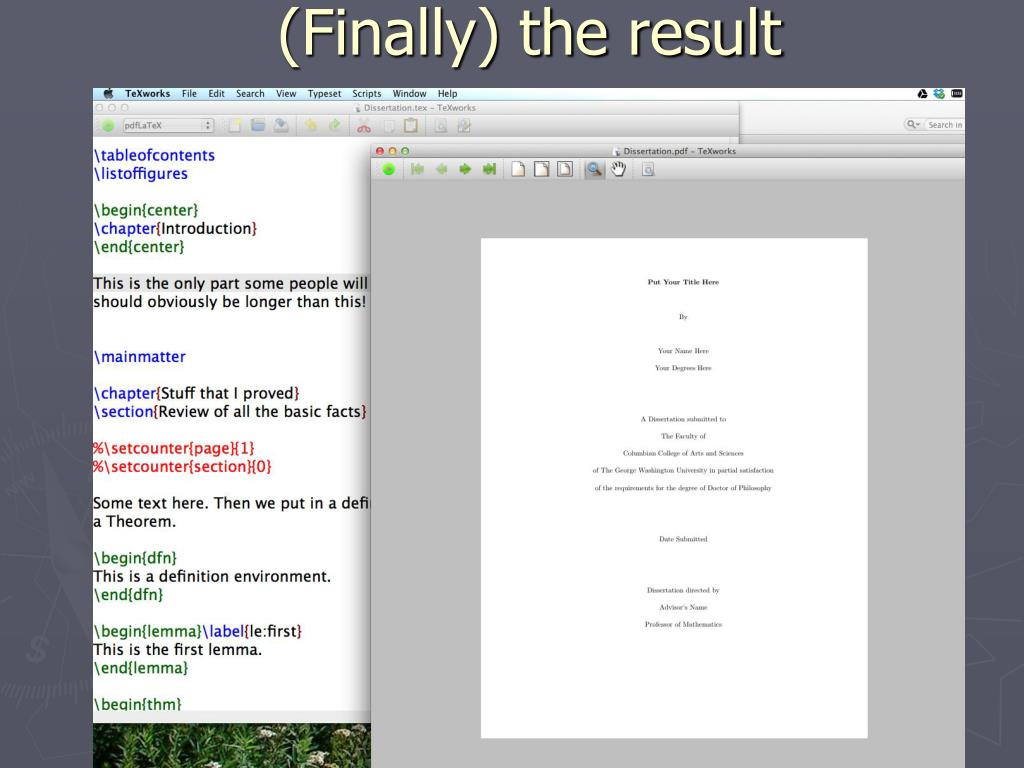
Task: Open the File menu
Action: pyautogui.click(x=189, y=93)
